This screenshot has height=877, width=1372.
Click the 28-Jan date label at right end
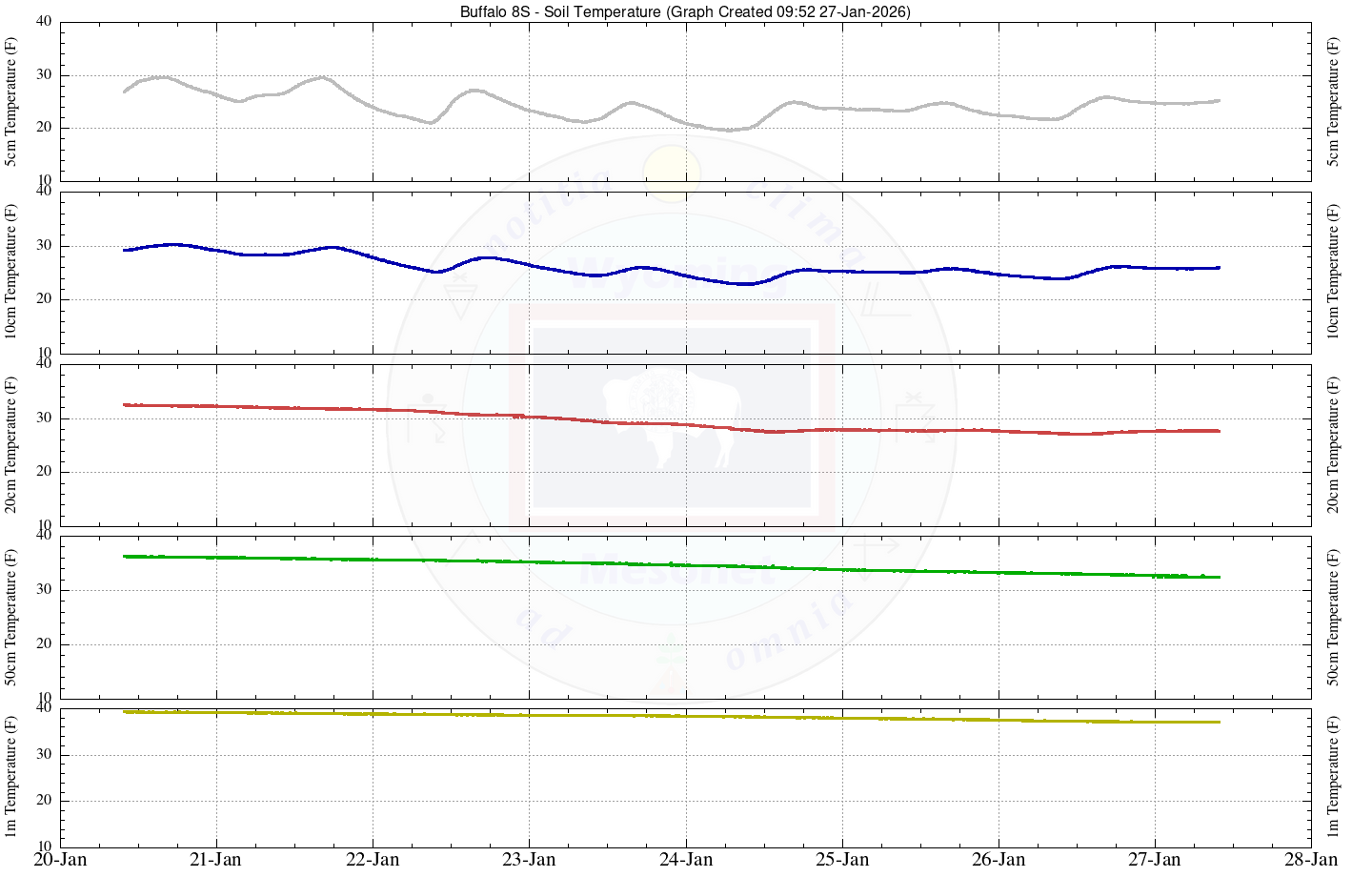tap(1311, 860)
